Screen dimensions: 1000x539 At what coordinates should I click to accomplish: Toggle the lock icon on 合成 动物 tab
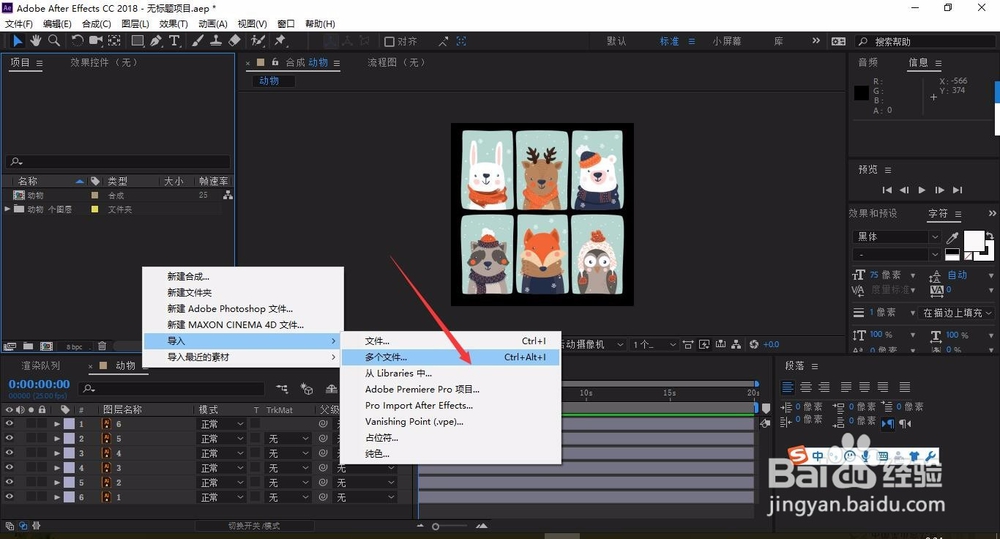coord(275,63)
